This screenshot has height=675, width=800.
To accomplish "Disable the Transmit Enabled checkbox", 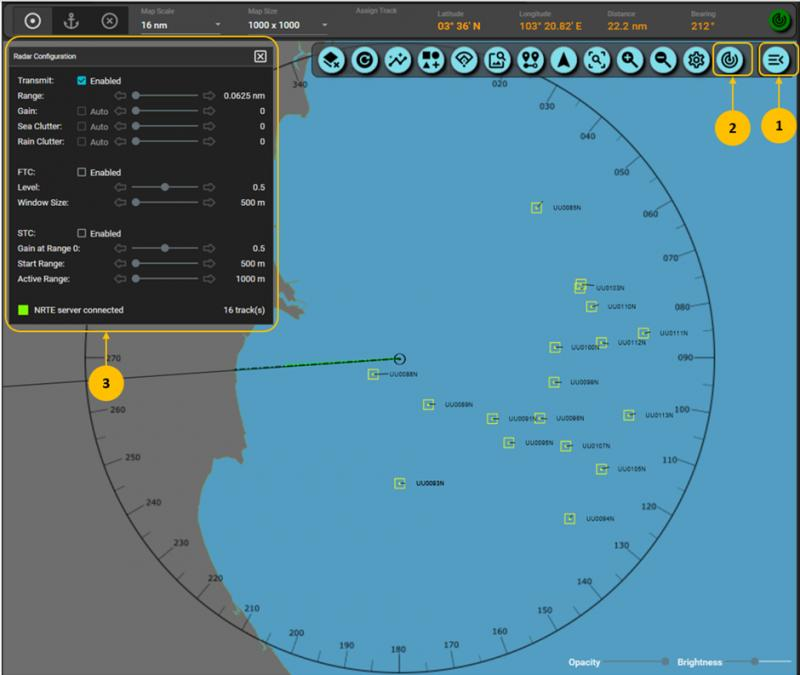I will (82, 80).
